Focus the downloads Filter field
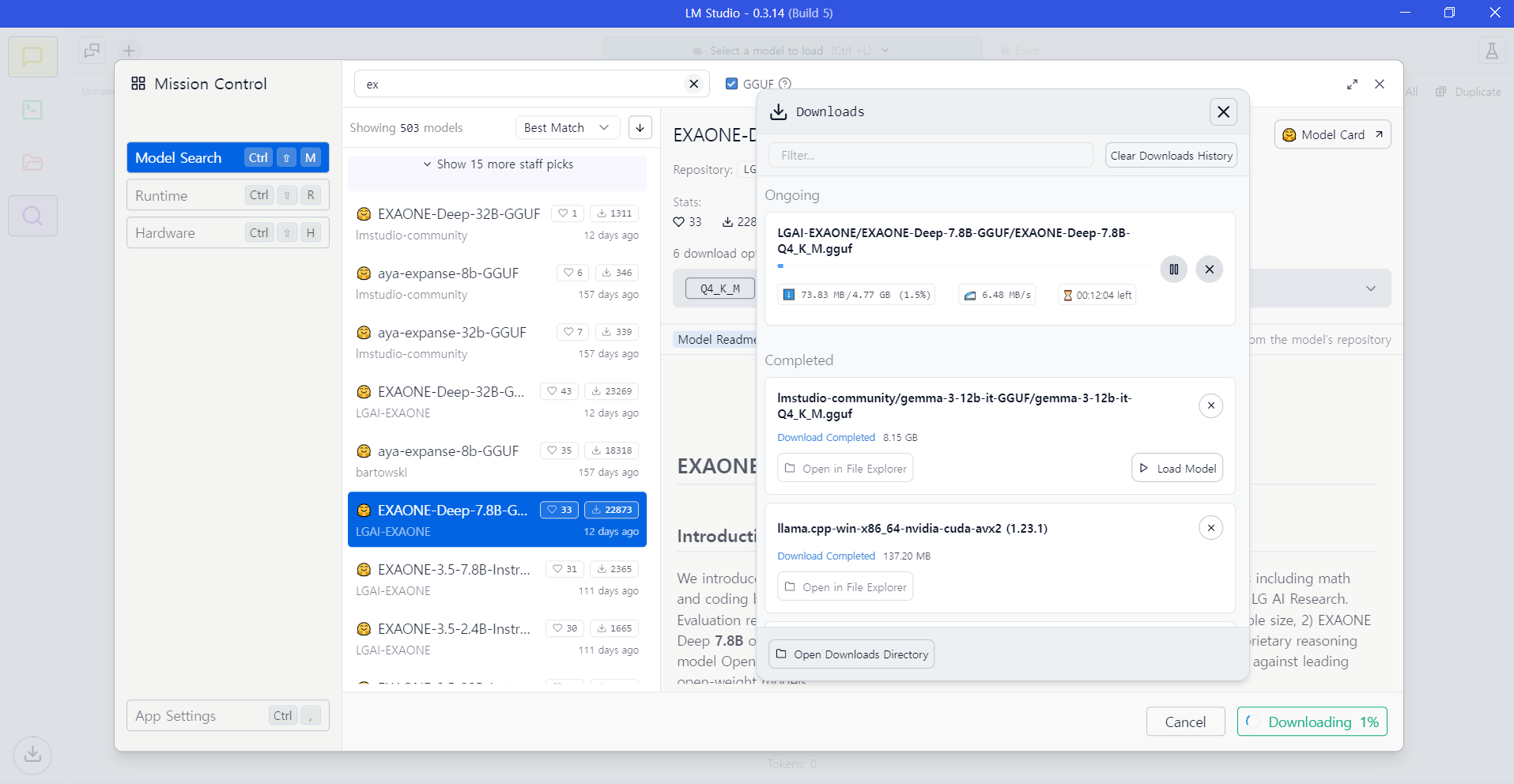Viewport: 1514px width, 784px height. point(931,155)
